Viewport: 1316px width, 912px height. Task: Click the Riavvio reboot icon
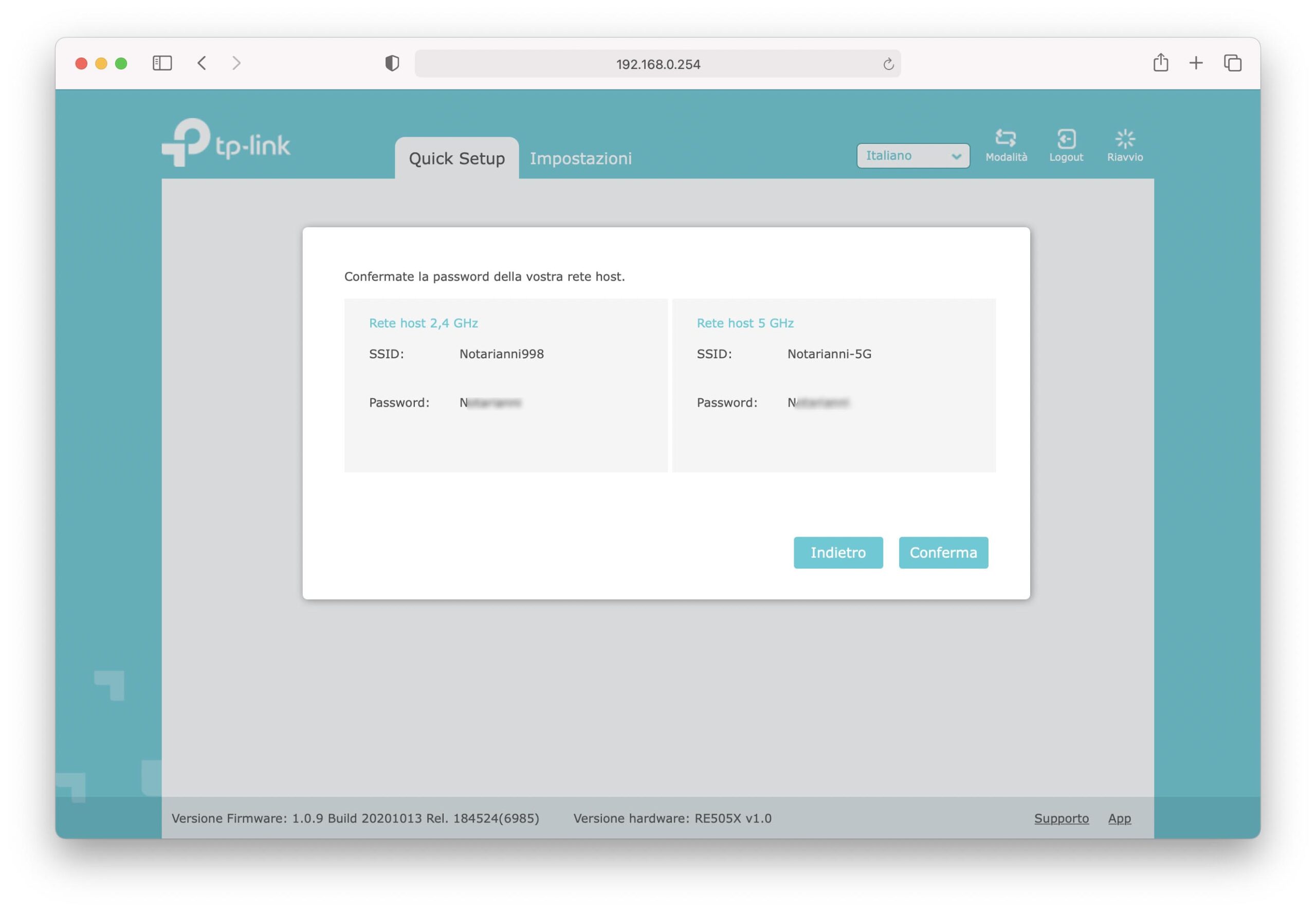[x=1125, y=139]
